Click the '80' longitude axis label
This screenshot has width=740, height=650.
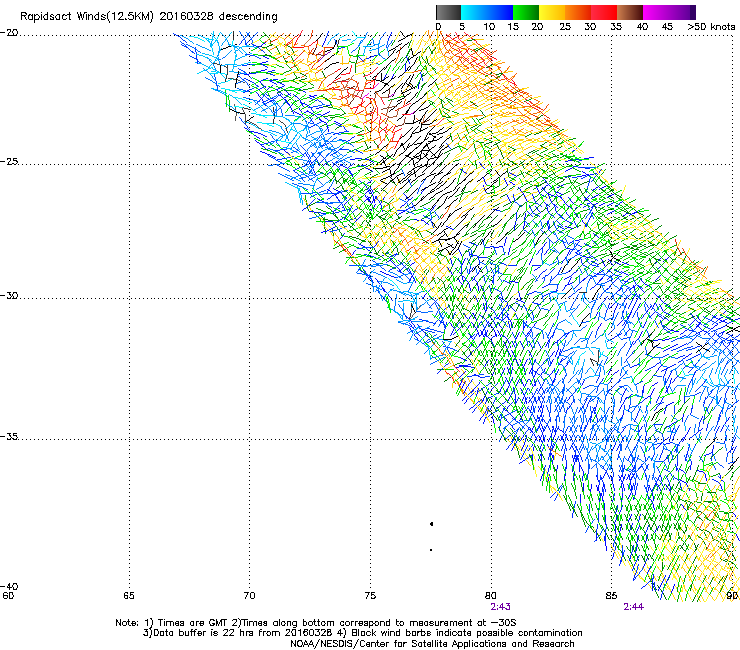pyautogui.click(x=491, y=595)
